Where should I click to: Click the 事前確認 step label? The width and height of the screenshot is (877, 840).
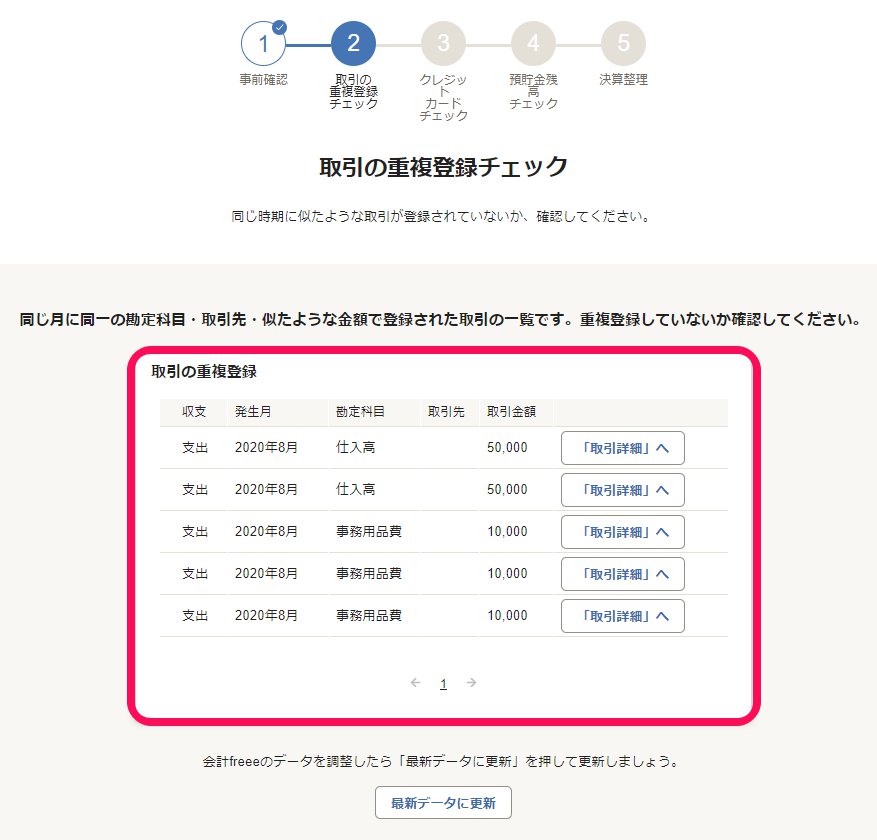pos(263,79)
